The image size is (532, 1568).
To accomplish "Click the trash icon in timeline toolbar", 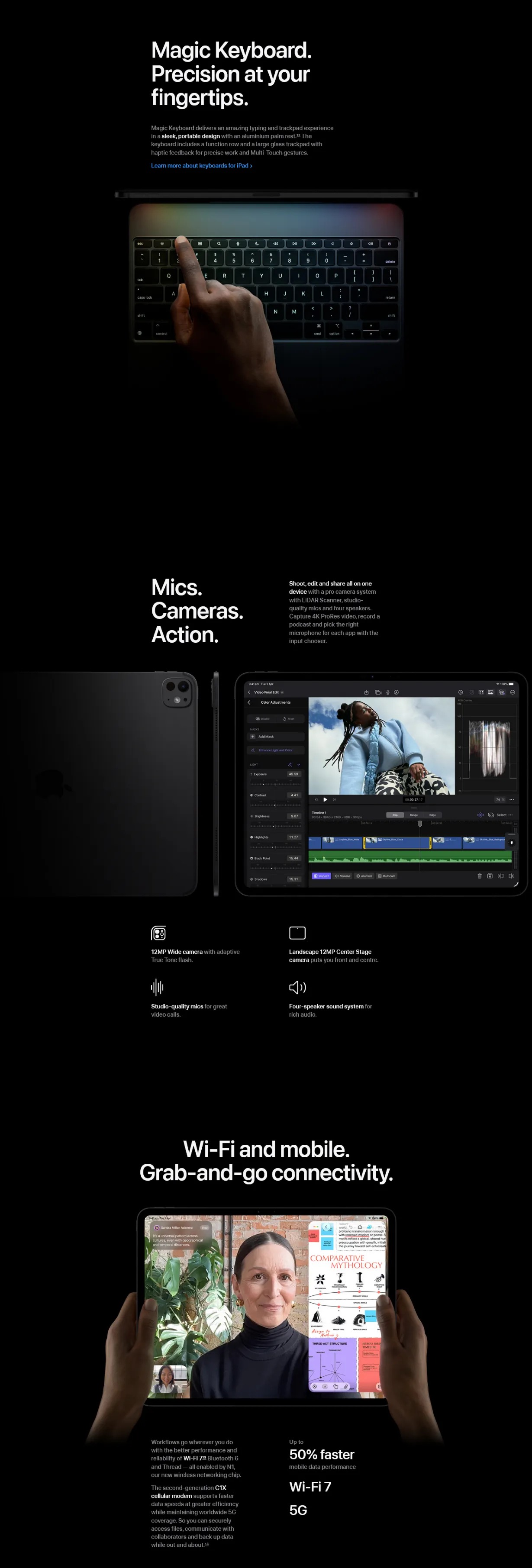I will [x=479, y=876].
